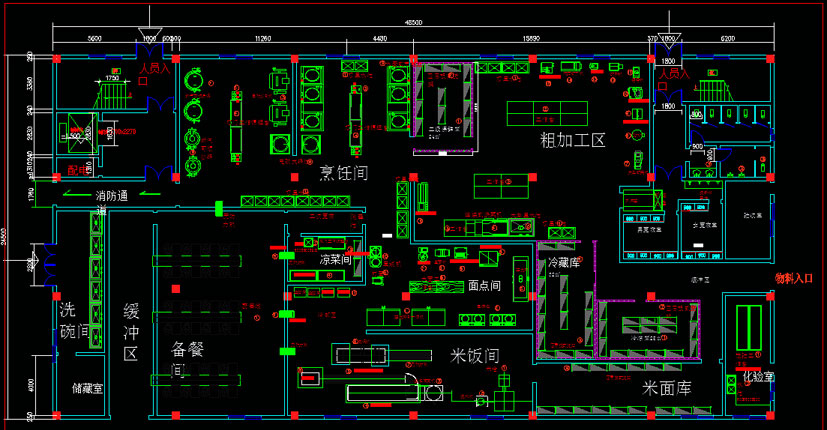Click the 储藏室 storage room label
The width and height of the screenshot is (827, 430).
point(87,388)
